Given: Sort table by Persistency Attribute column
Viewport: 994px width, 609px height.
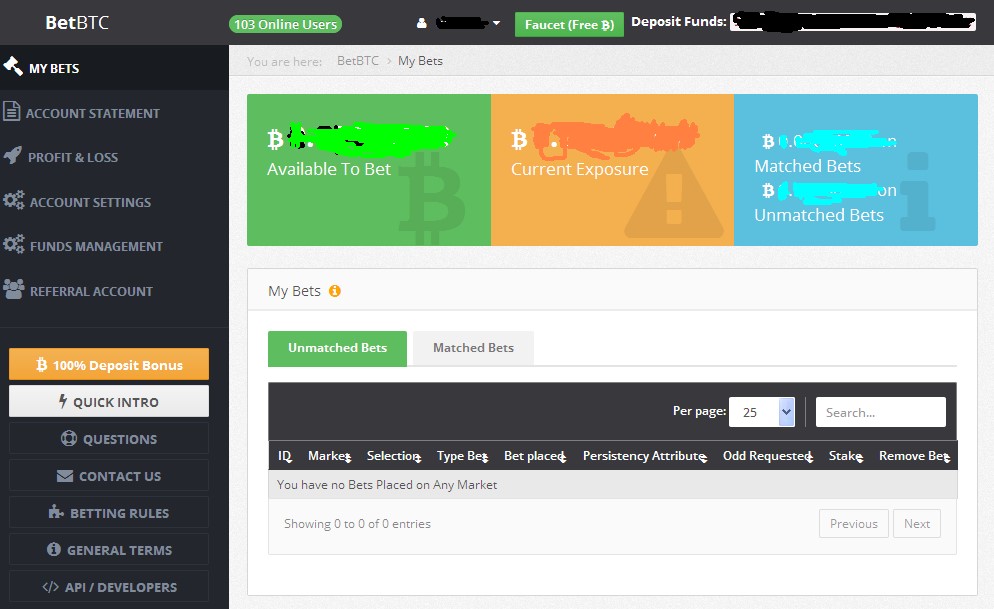Looking at the screenshot, I should tap(645, 456).
